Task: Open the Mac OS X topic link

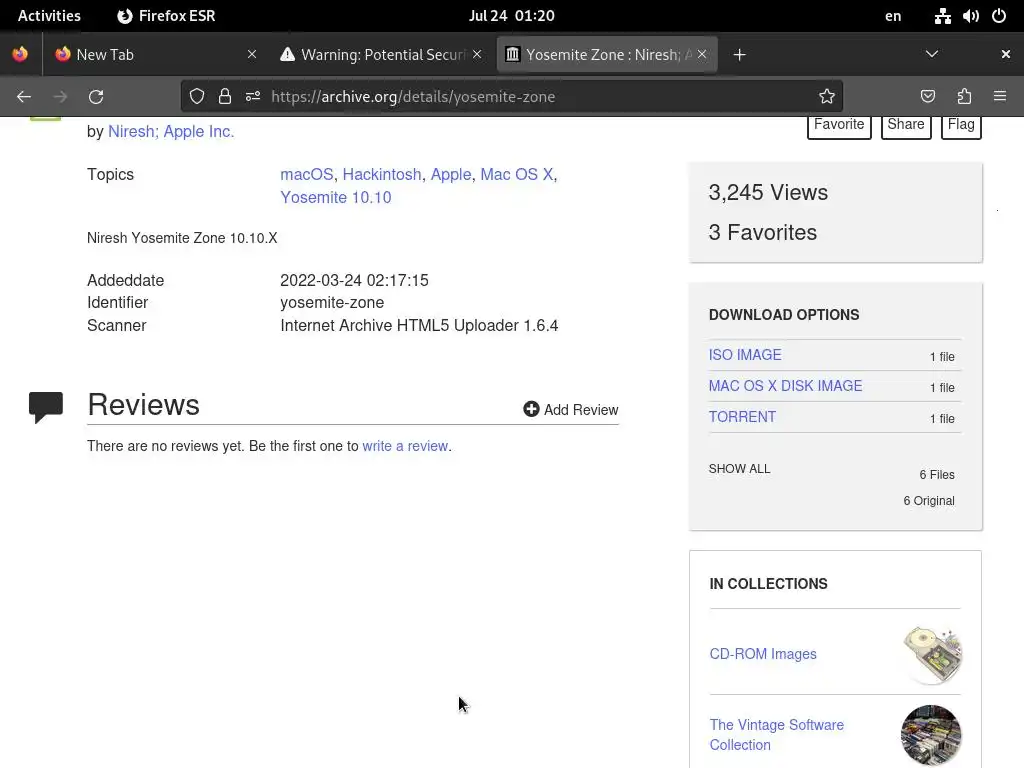Action: pos(517,174)
